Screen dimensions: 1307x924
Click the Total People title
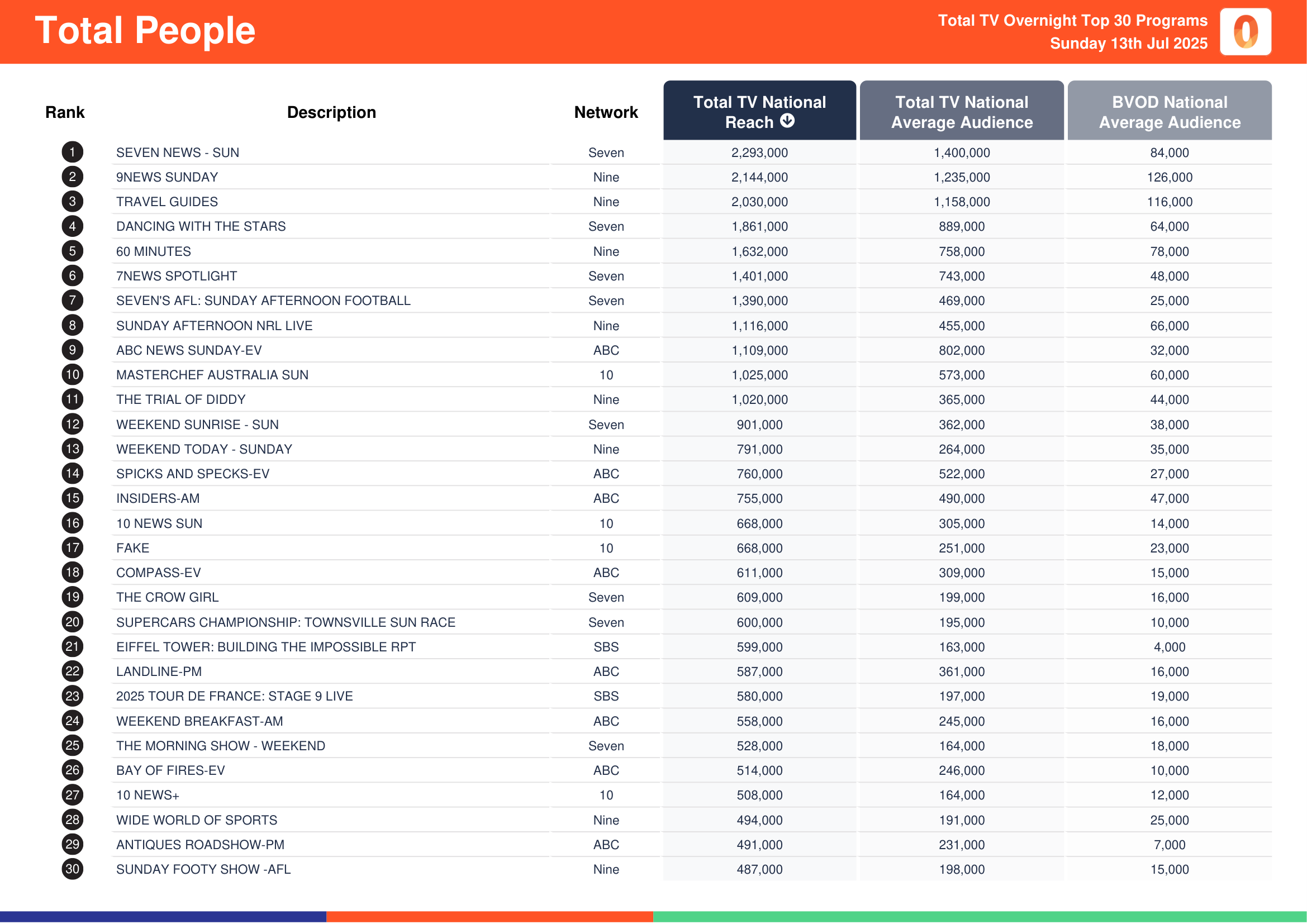(x=145, y=30)
